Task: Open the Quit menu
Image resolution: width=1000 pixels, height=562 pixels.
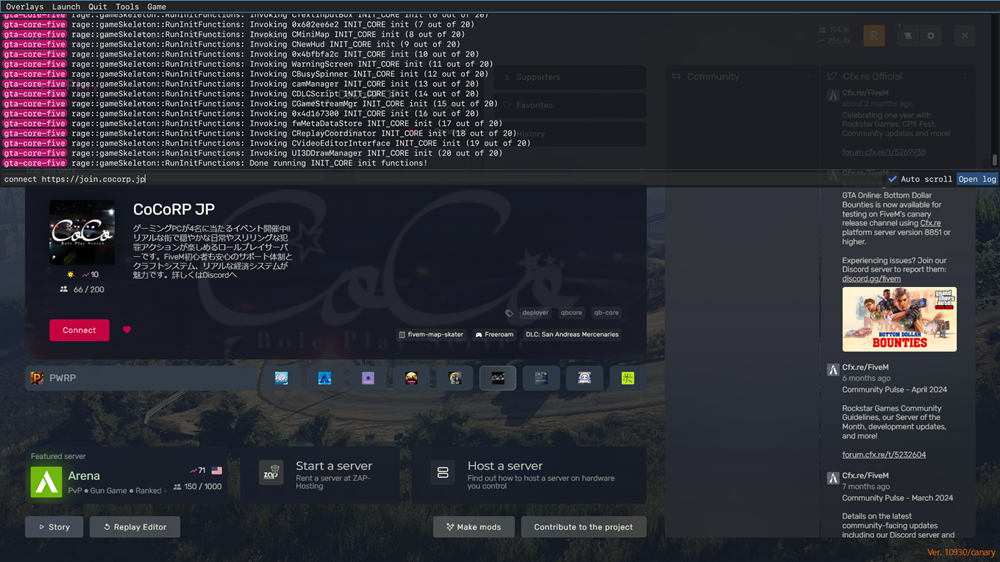Action: (98, 6)
